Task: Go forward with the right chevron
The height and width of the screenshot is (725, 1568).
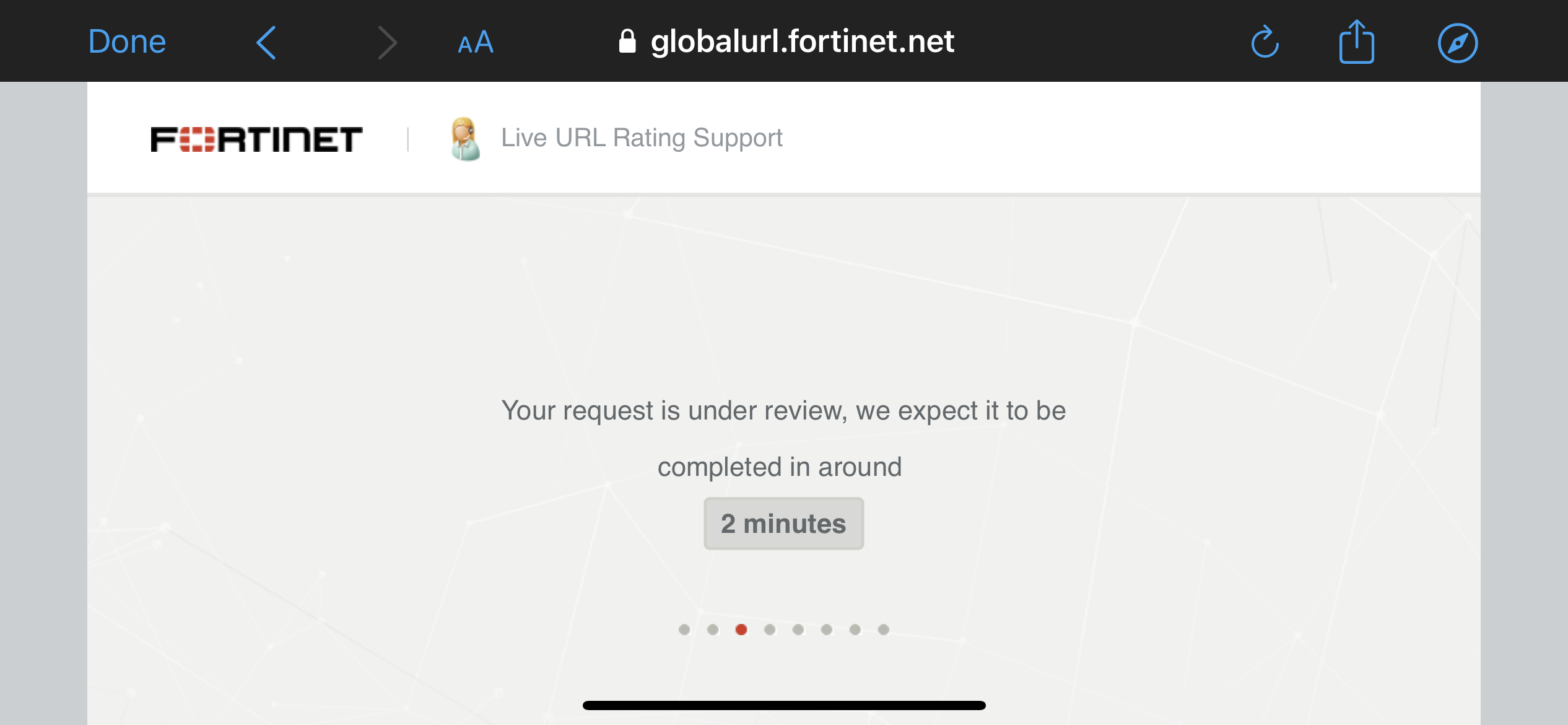Action: pos(387,43)
